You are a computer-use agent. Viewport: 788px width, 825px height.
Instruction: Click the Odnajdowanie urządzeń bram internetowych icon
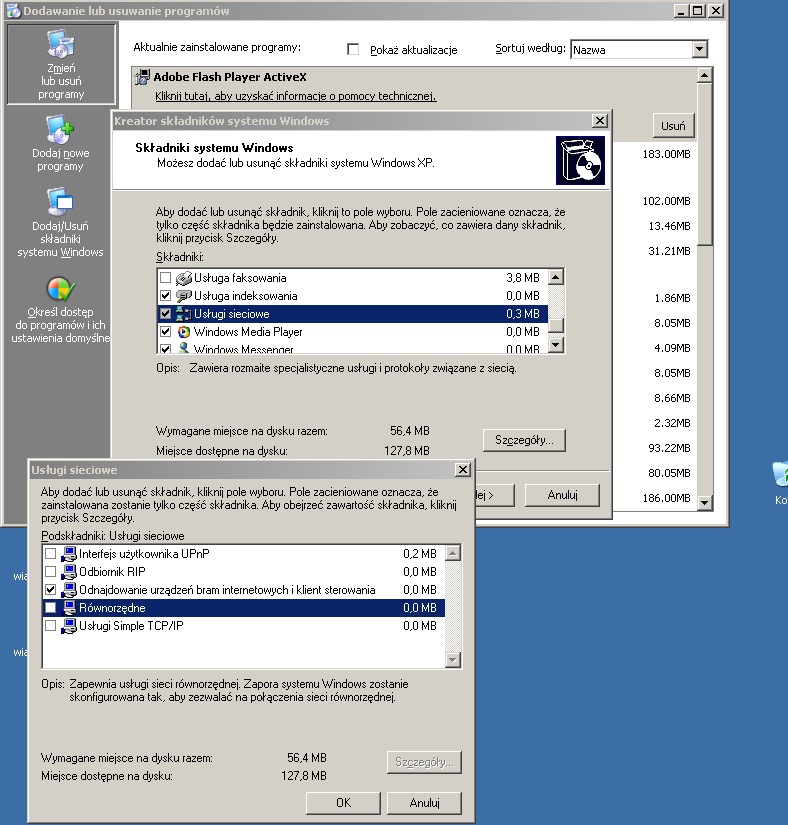[69, 590]
